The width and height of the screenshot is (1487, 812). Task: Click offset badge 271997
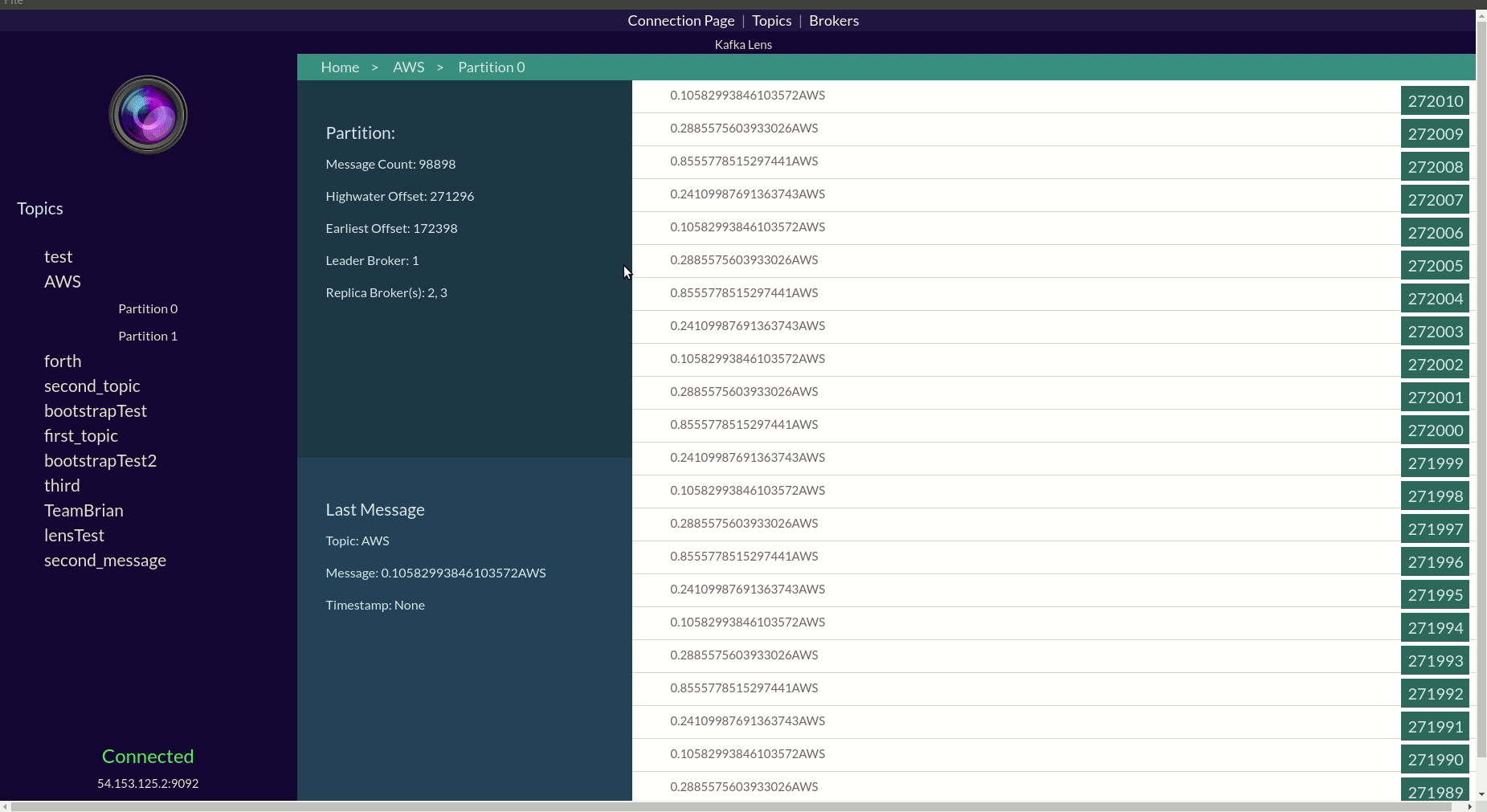click(x=1435, y=529)
